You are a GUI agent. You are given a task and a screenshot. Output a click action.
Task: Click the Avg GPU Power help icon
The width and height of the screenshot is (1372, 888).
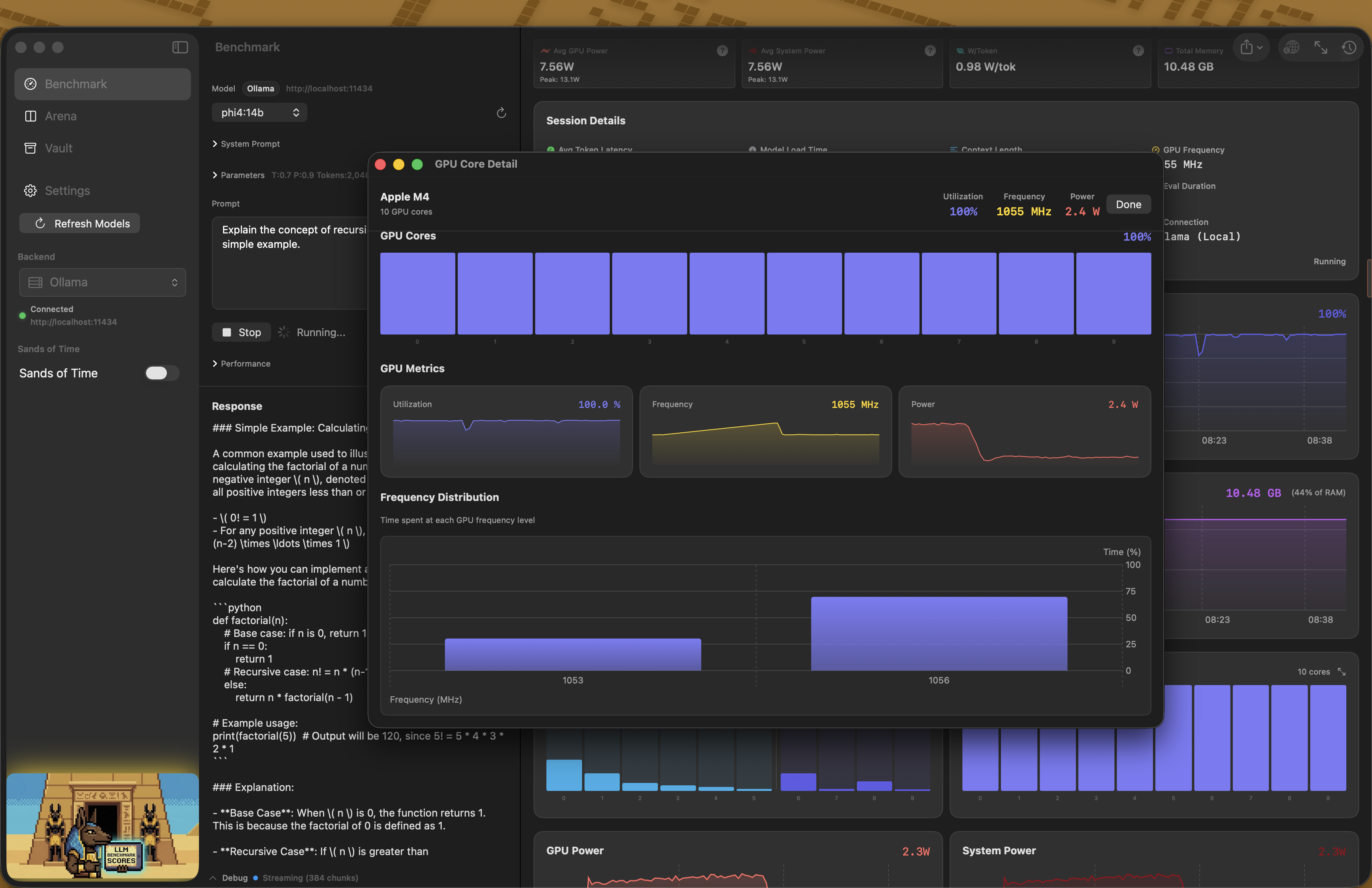click(722, 51)
